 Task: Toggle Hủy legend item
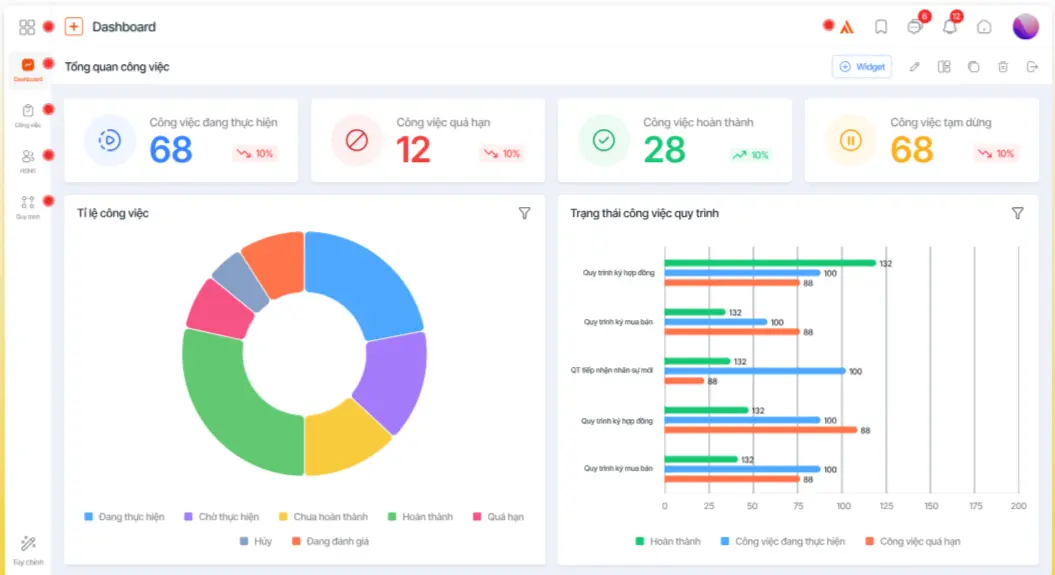pos(256,541)
